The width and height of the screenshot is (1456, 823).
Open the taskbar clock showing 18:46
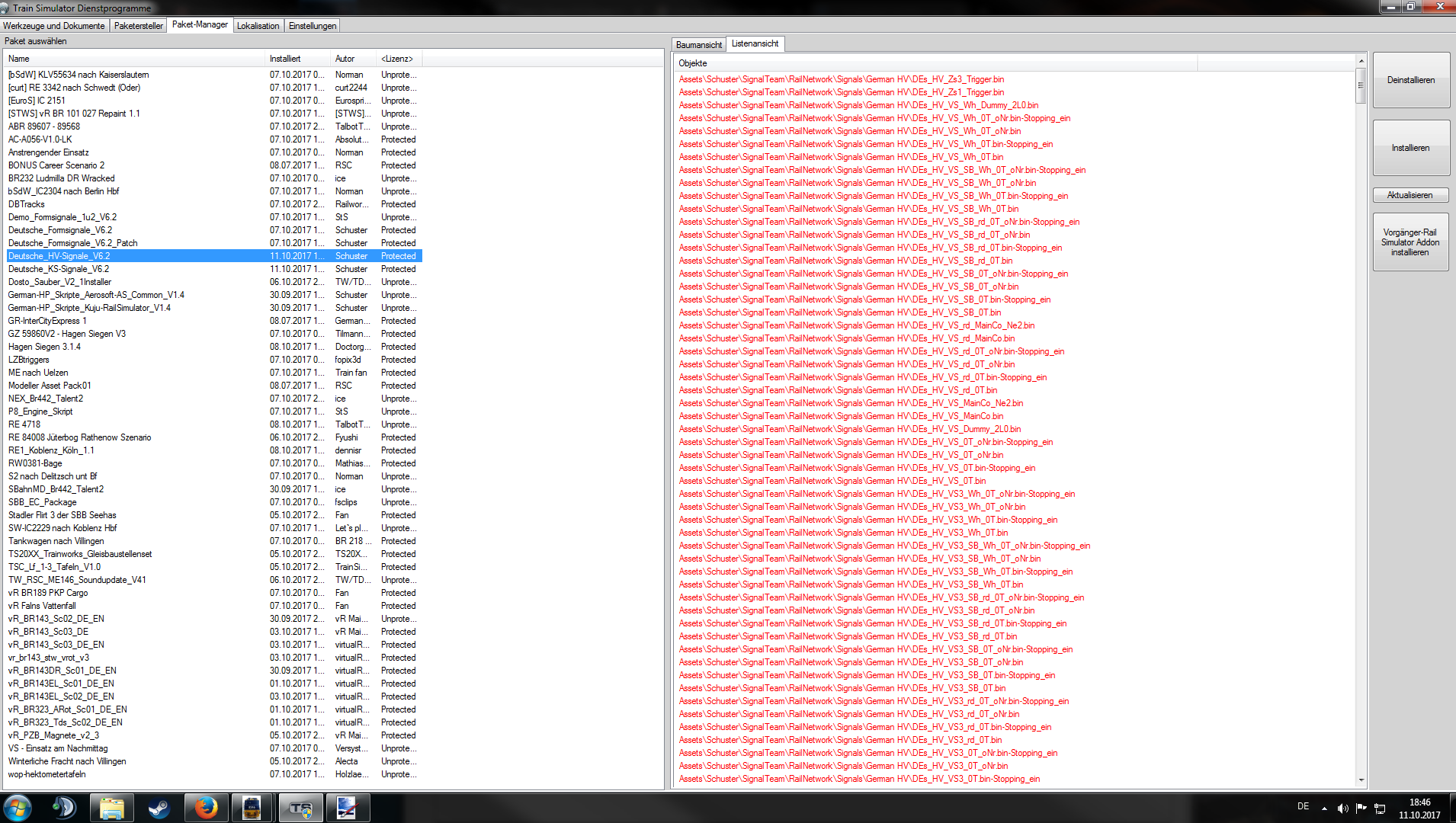click(1419, 809)
